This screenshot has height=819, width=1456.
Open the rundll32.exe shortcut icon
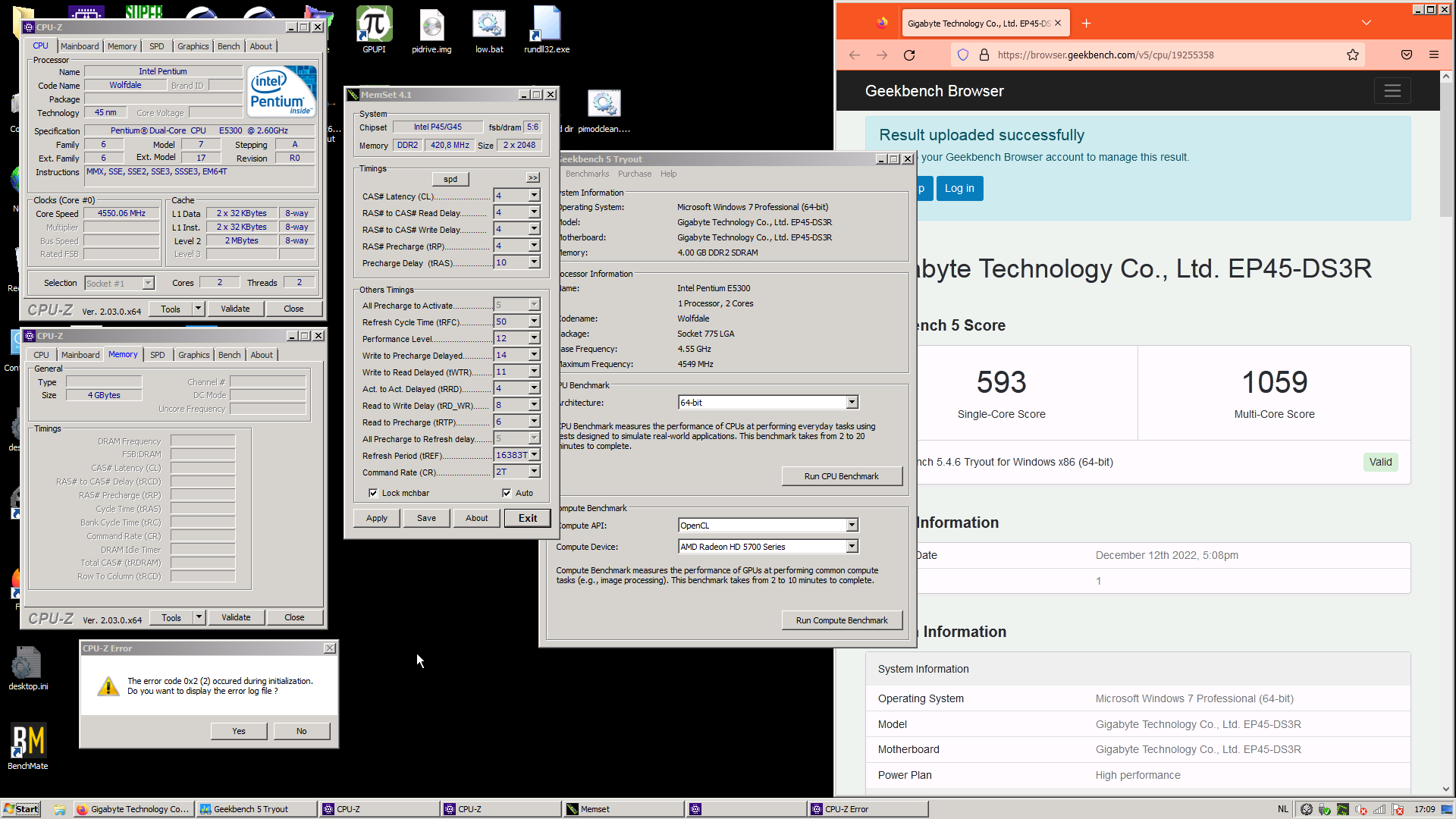547,29
